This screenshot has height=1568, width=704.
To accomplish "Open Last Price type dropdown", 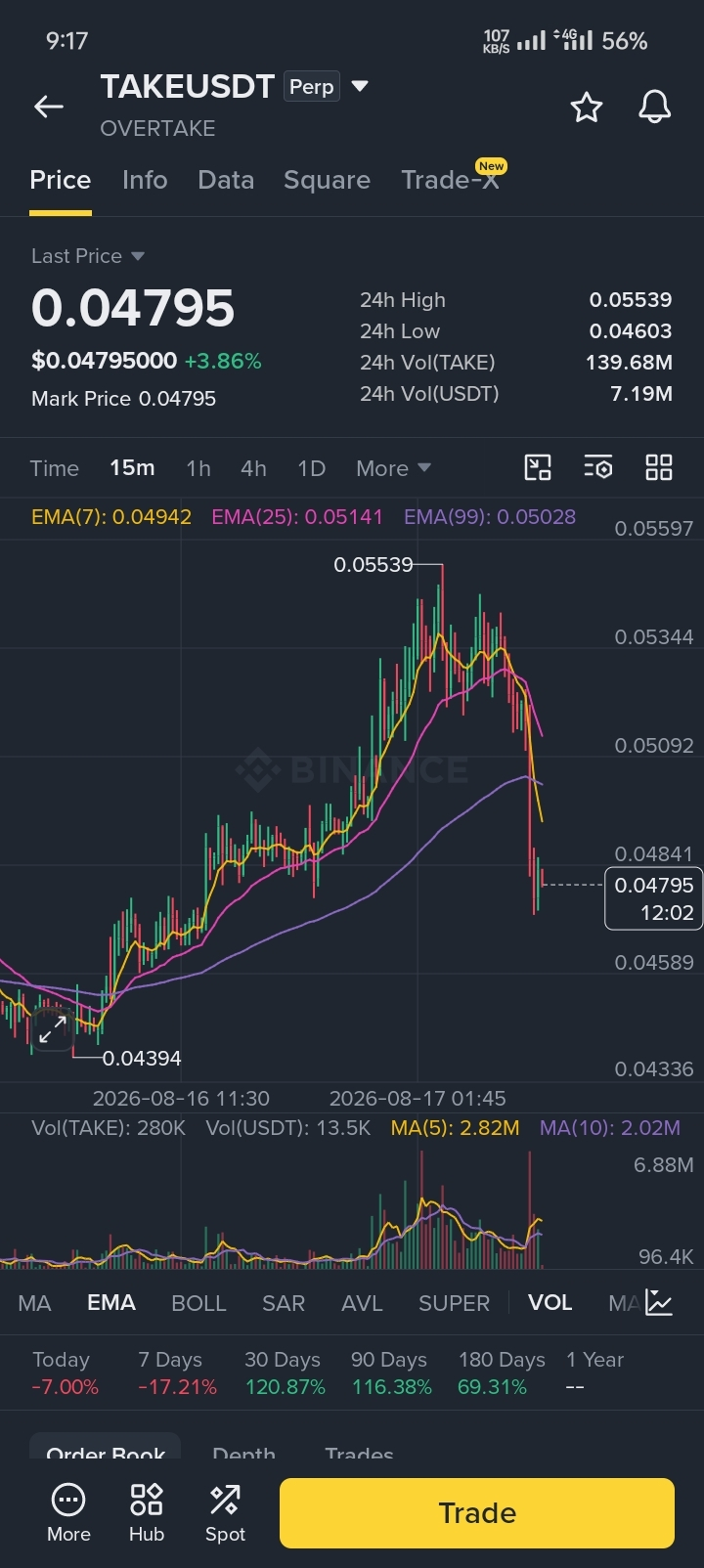I will (88, 256).
